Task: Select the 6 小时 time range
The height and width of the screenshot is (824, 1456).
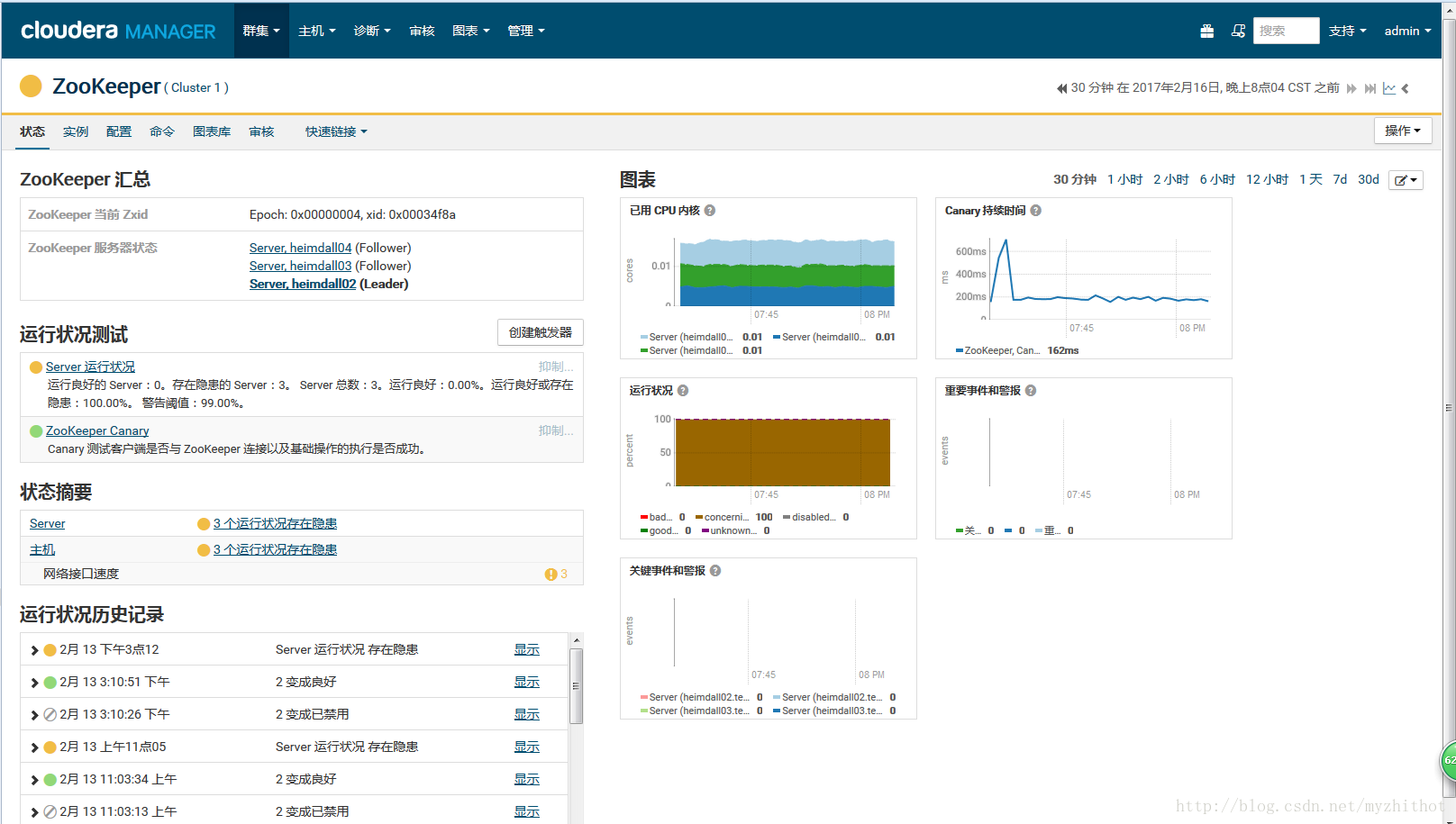Action: click(1217, 179)
